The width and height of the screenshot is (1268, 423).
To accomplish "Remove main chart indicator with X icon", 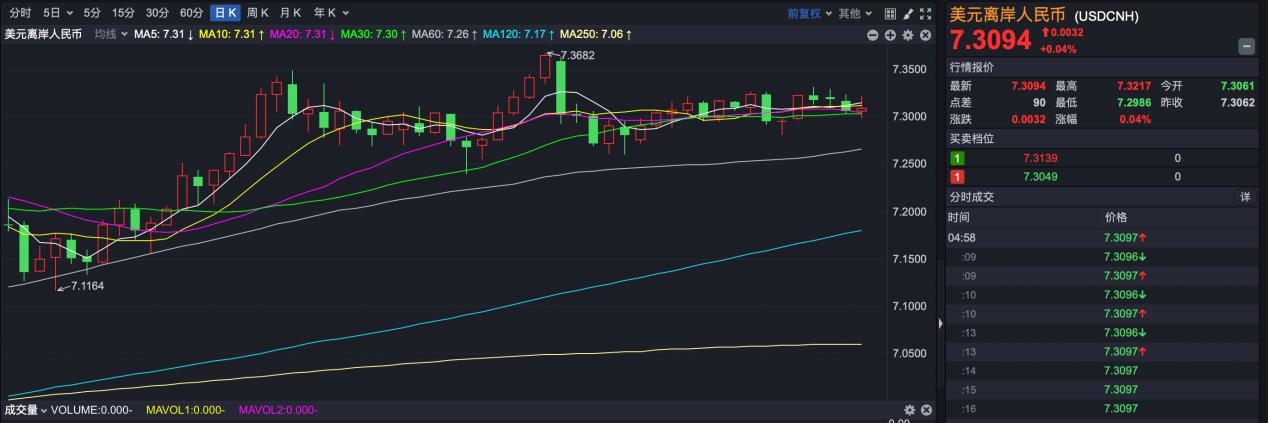I will (925, 35).
